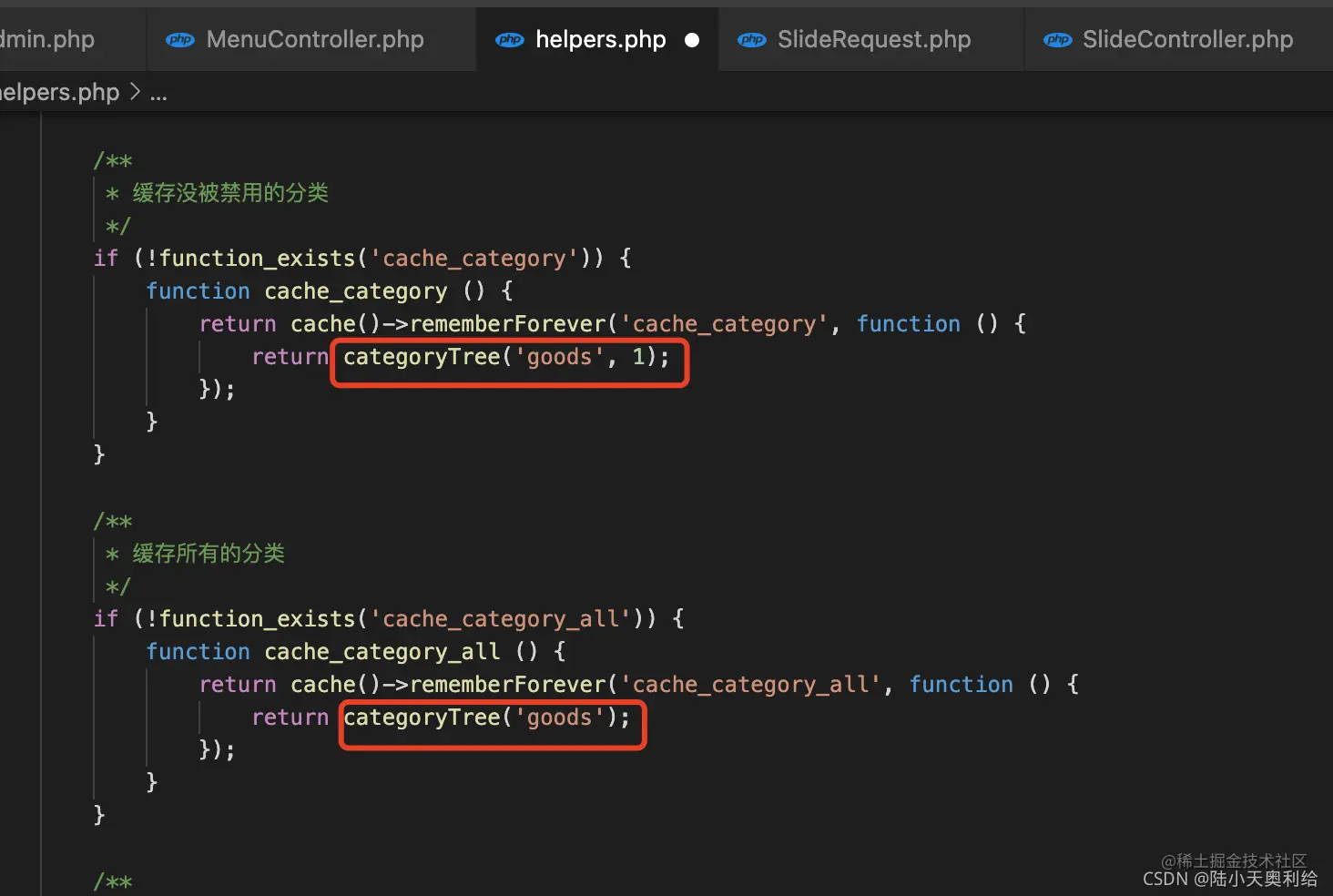Click the PHP icon on SlideRequest.php tab
The width and height of the screenshot is (1333, 896).
tap(752, 40)
